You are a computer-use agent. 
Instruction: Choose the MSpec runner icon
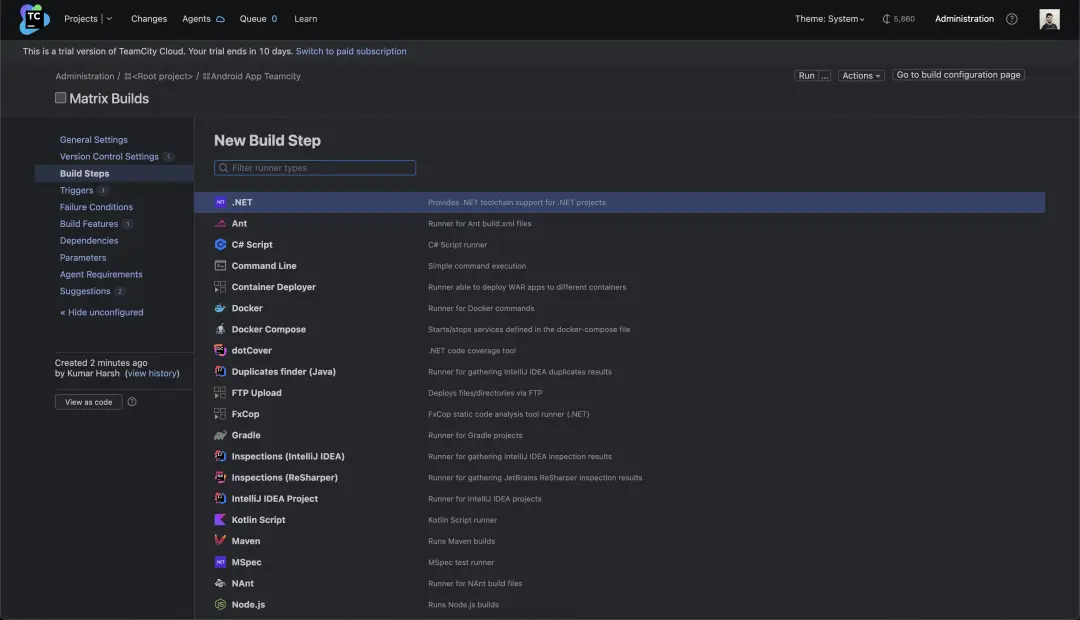coord(220,562)
